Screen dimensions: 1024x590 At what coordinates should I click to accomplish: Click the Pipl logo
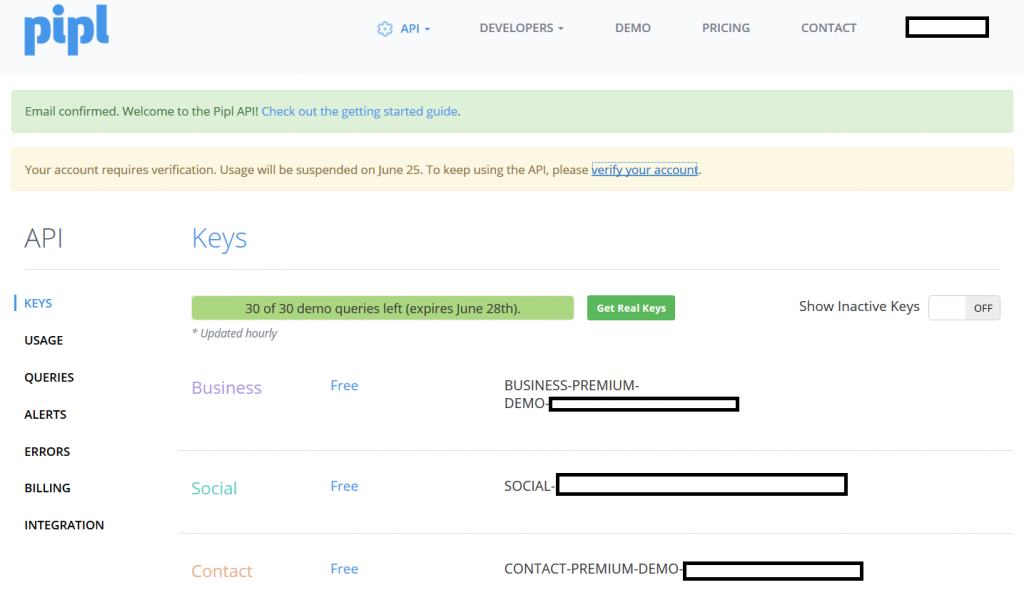click(67, 30)
